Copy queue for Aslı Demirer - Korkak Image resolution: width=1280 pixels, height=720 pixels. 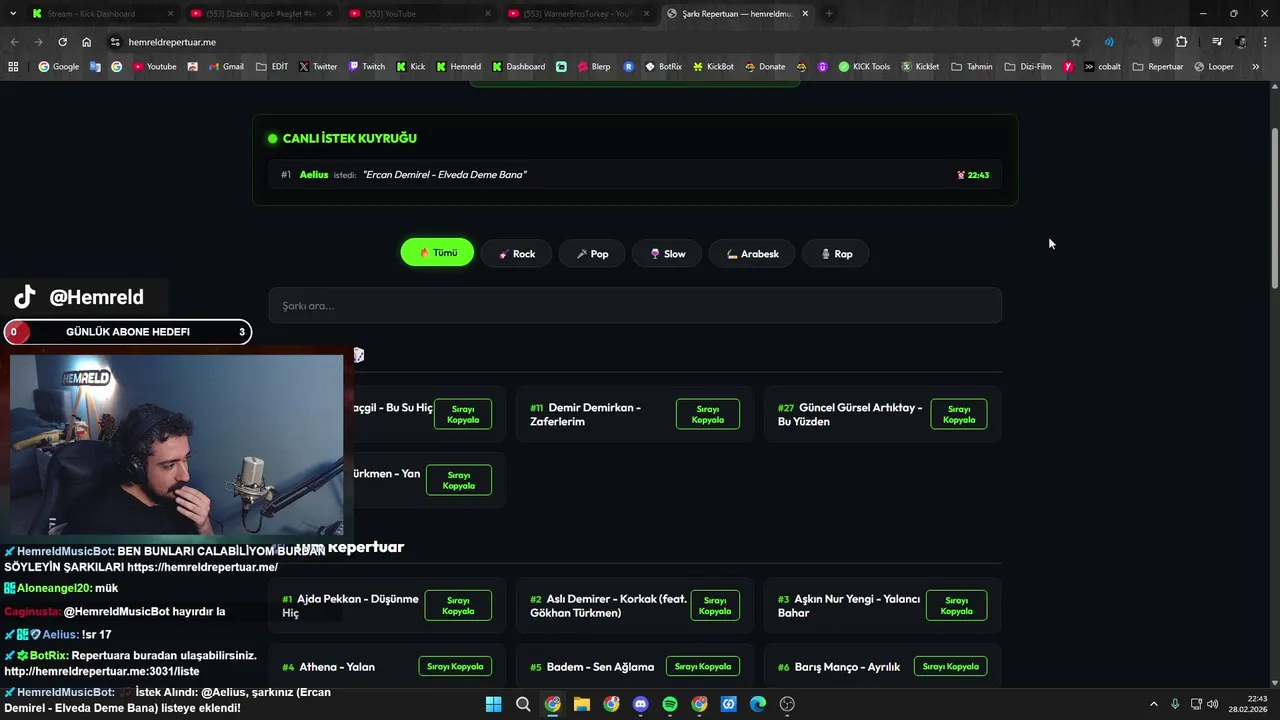tap(715, 605)
